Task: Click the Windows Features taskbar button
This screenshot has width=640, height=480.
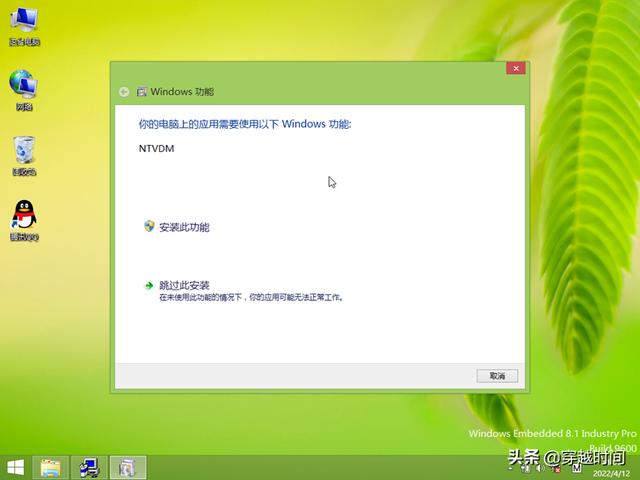Action: click(x=128, y=468)
